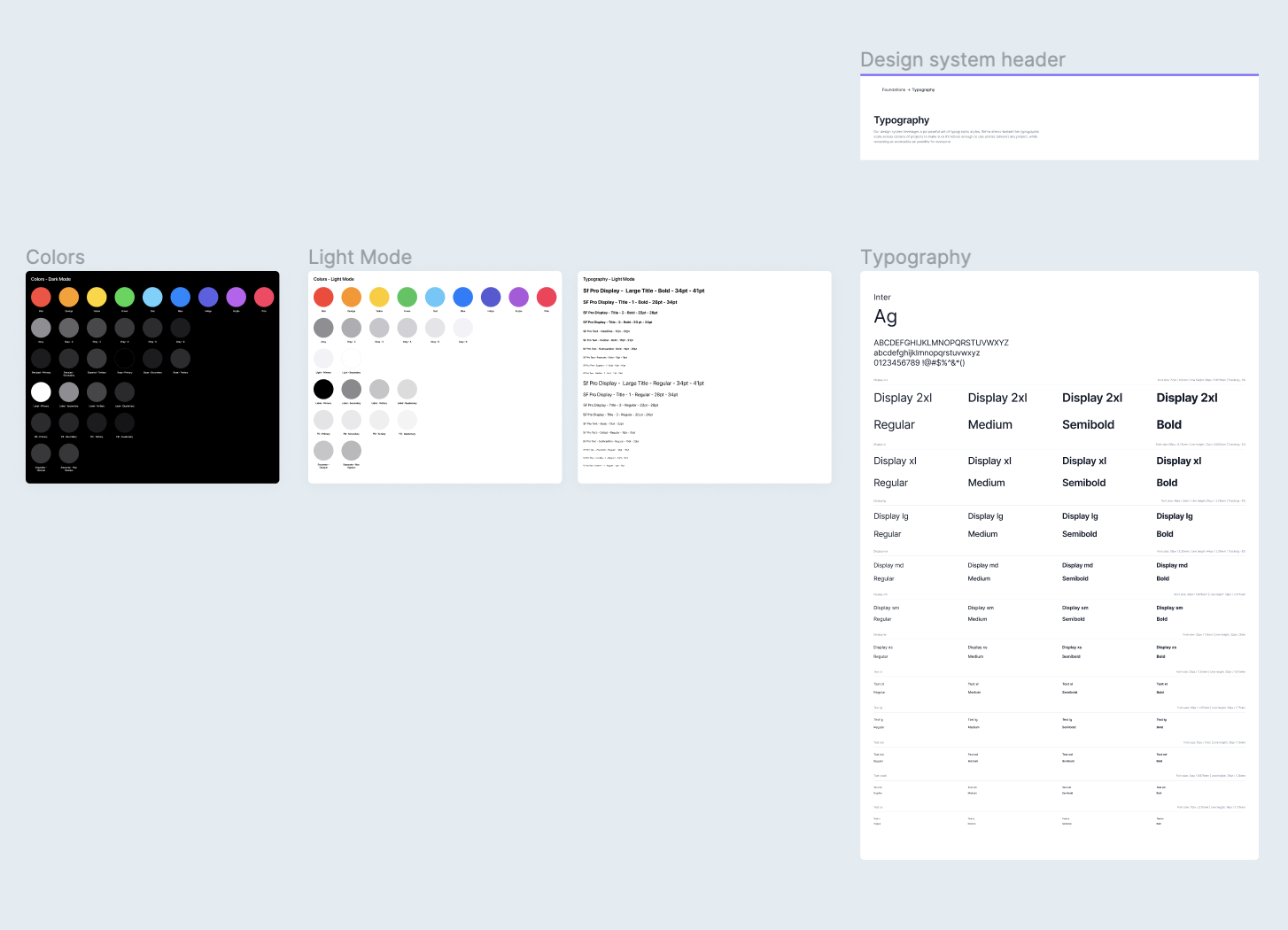Select the Typography - Light Mode frame title
The width and height of the screenshot is (1288, 930).
tap(609, 278)
